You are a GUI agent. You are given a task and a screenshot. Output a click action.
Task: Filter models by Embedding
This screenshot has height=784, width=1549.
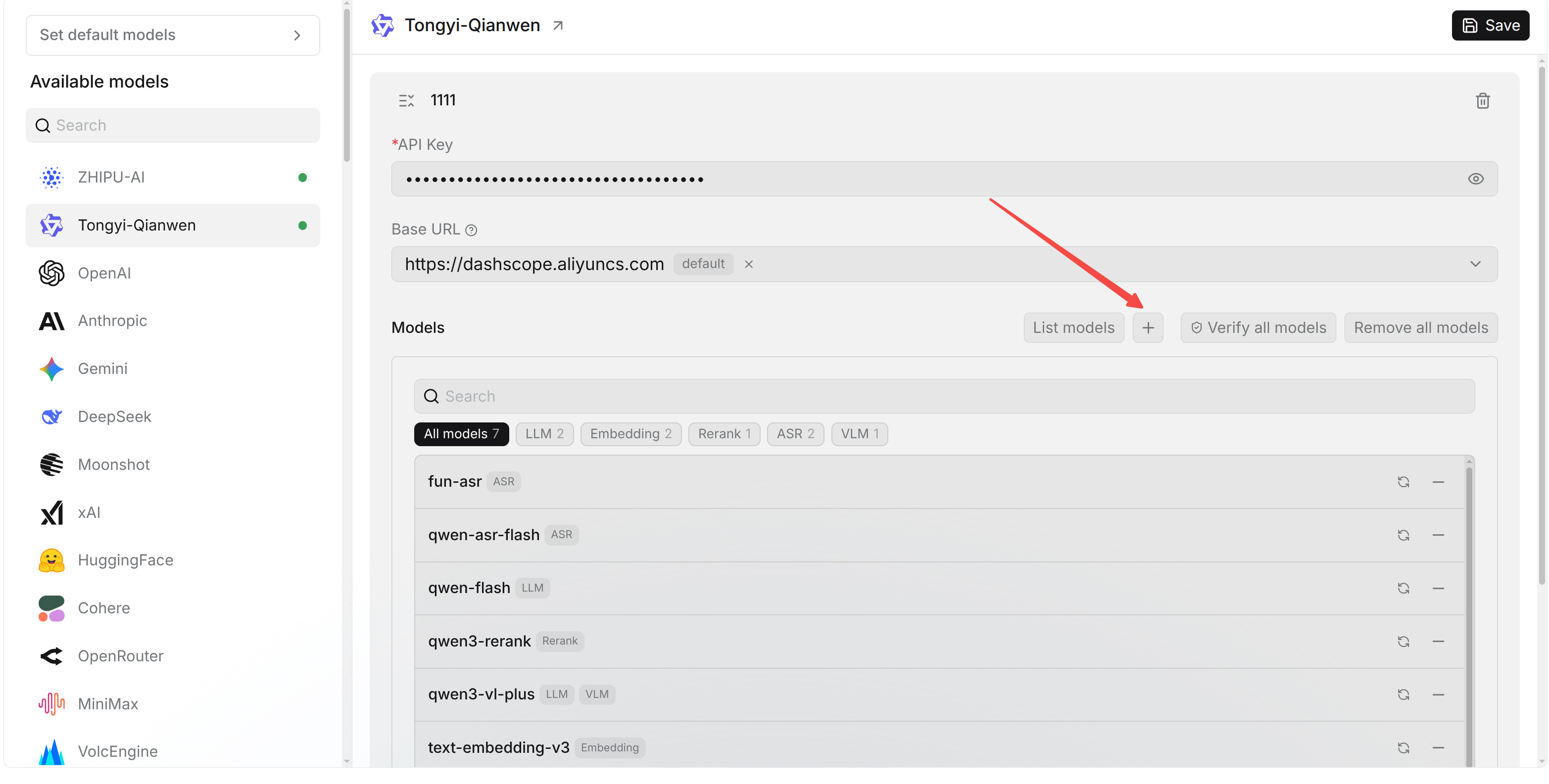pyautogui.click(x=630, y=434)
